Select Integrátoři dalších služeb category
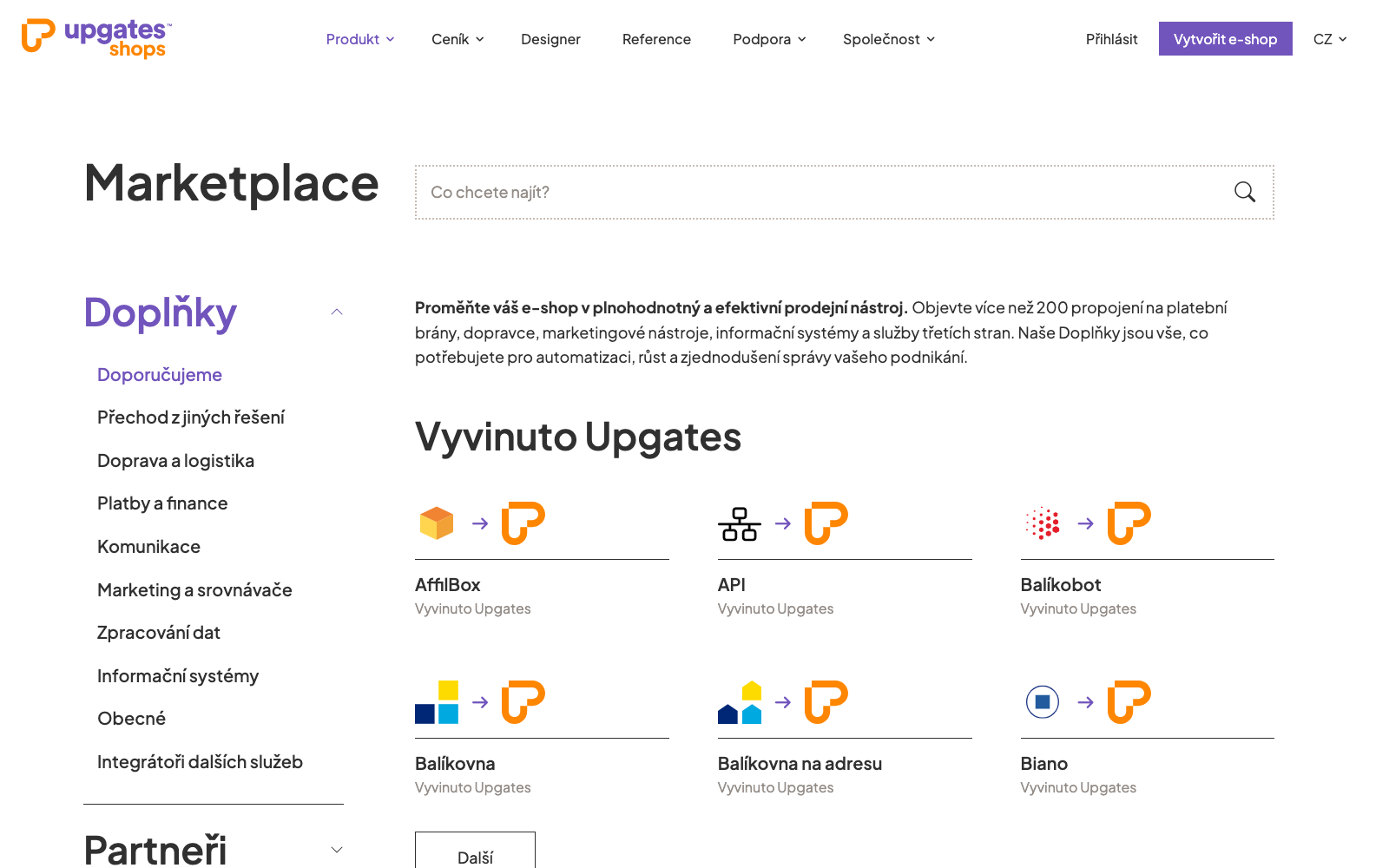 [x=200, y=762]
